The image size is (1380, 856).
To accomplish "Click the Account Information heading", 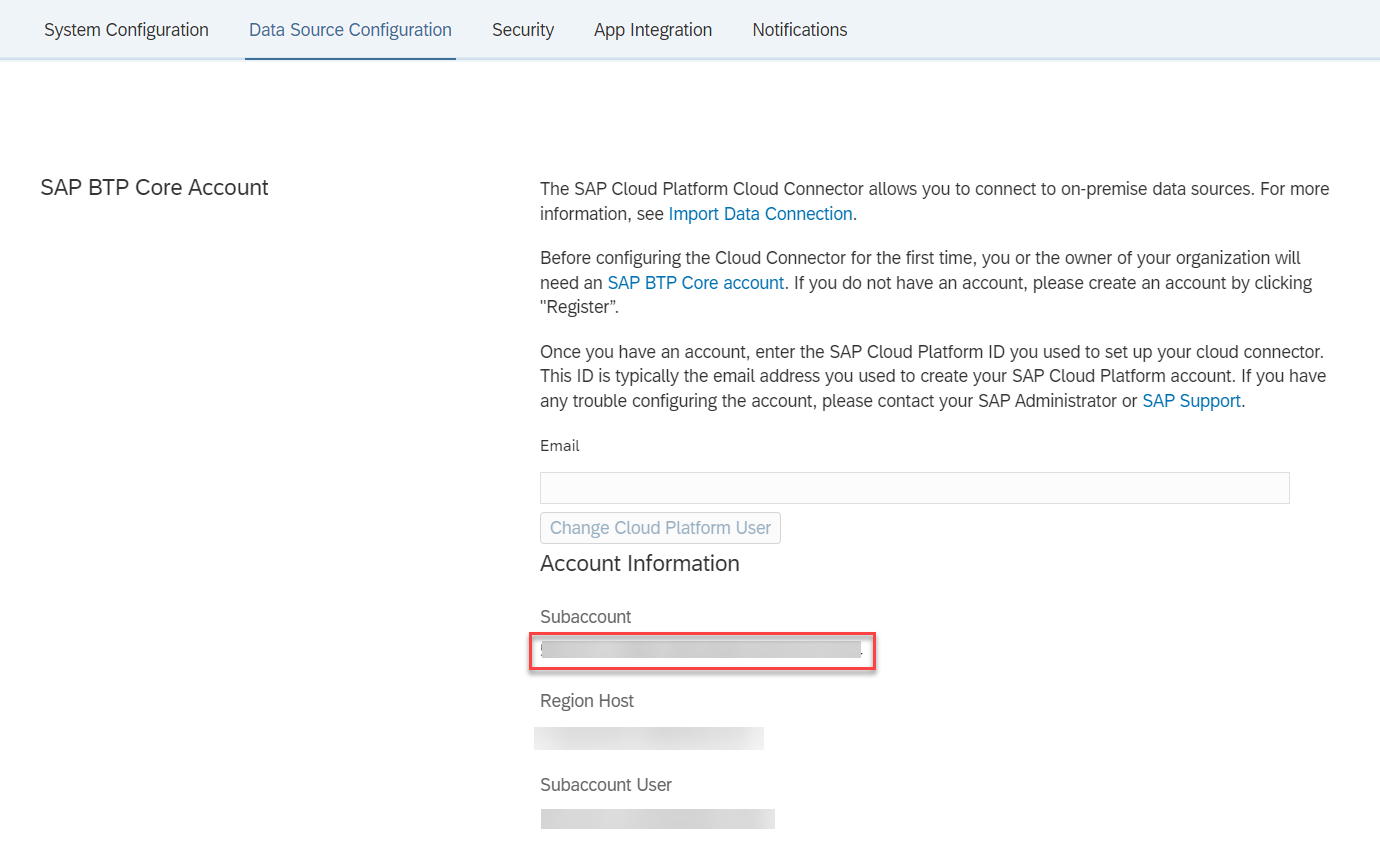I will click(x=640, y=564).
